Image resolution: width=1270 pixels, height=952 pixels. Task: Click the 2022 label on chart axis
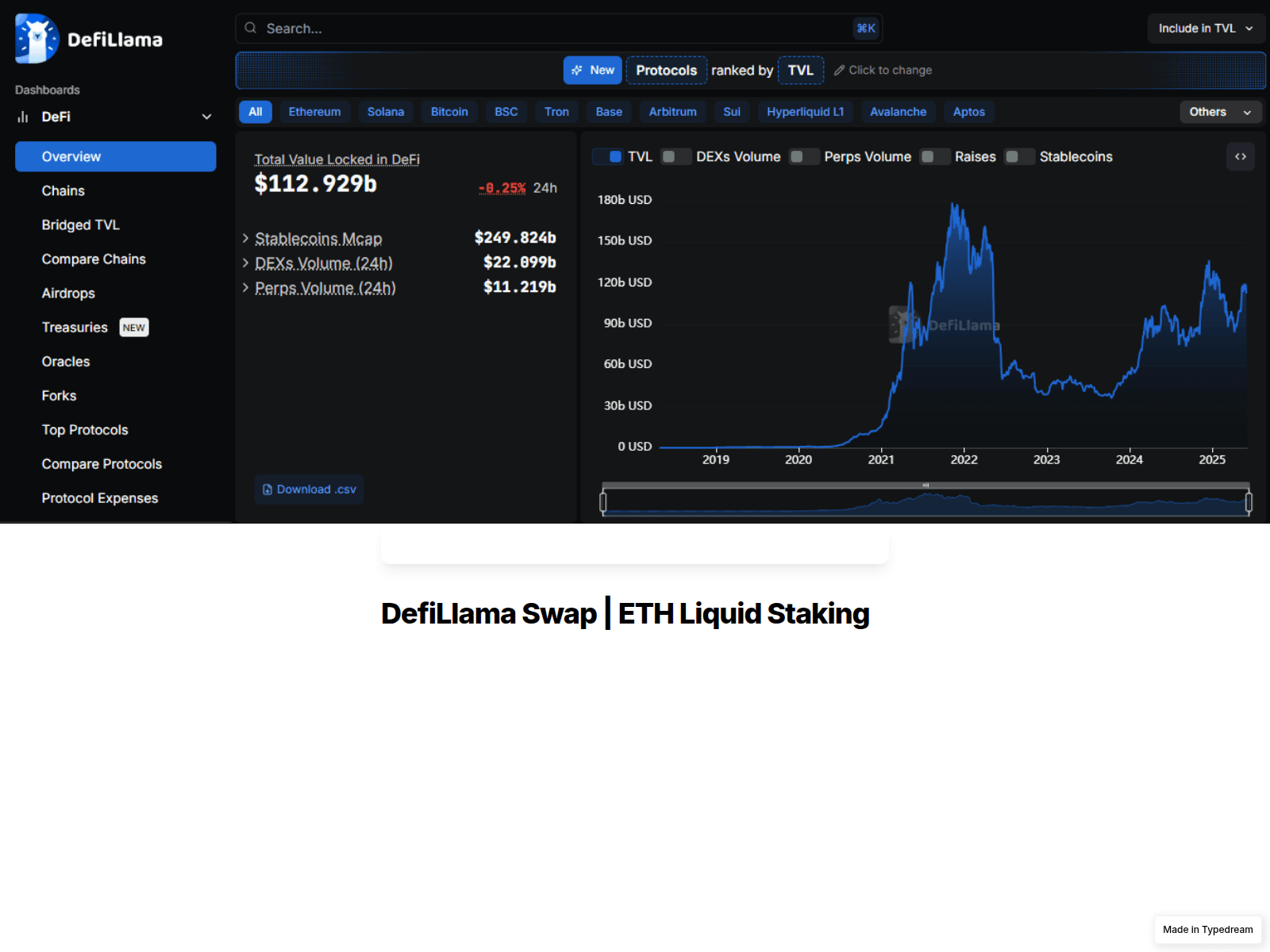point(964,459)
